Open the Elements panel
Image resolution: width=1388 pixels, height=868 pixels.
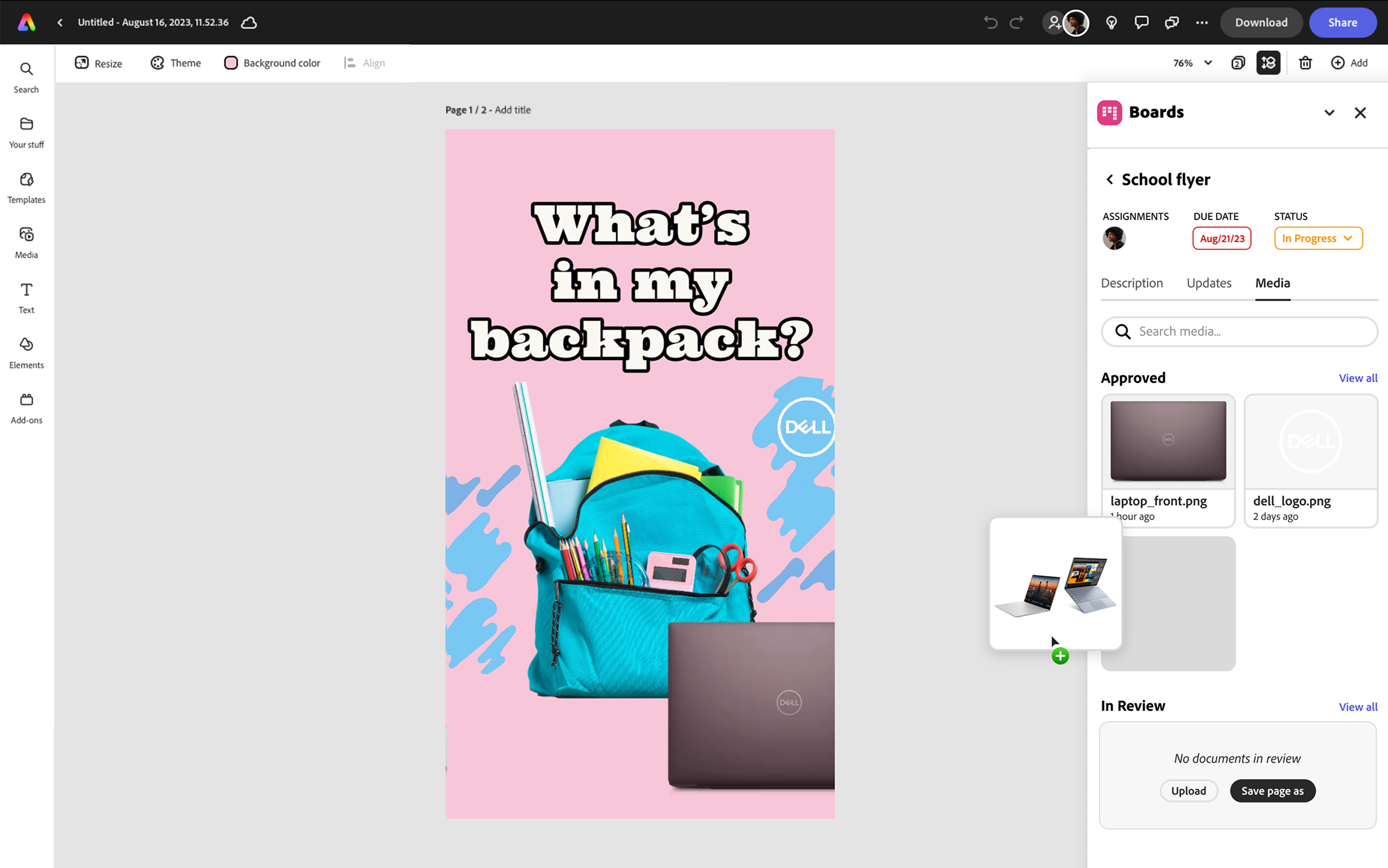pos(26,351)
